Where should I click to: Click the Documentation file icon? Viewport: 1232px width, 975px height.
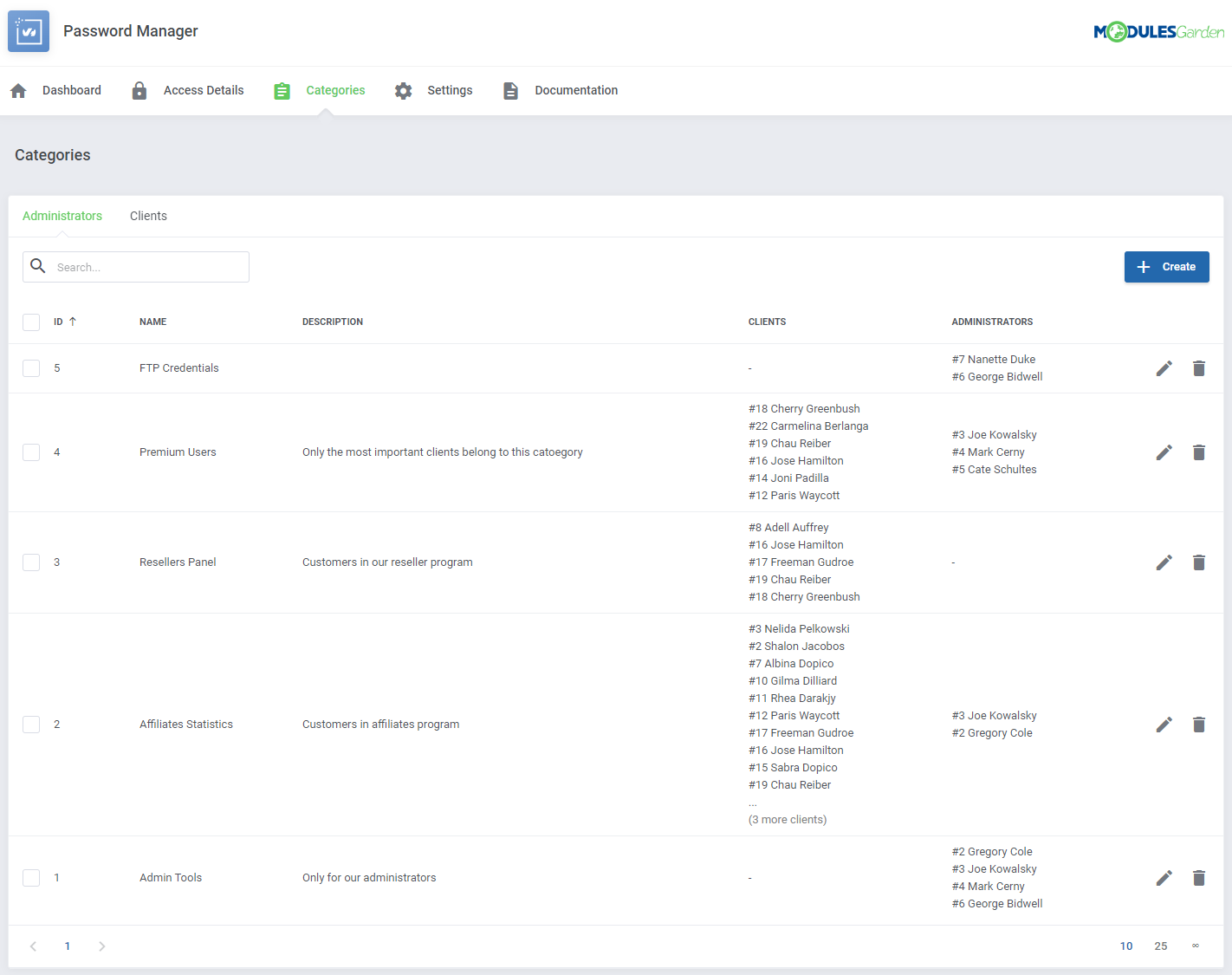pos(510,90)
